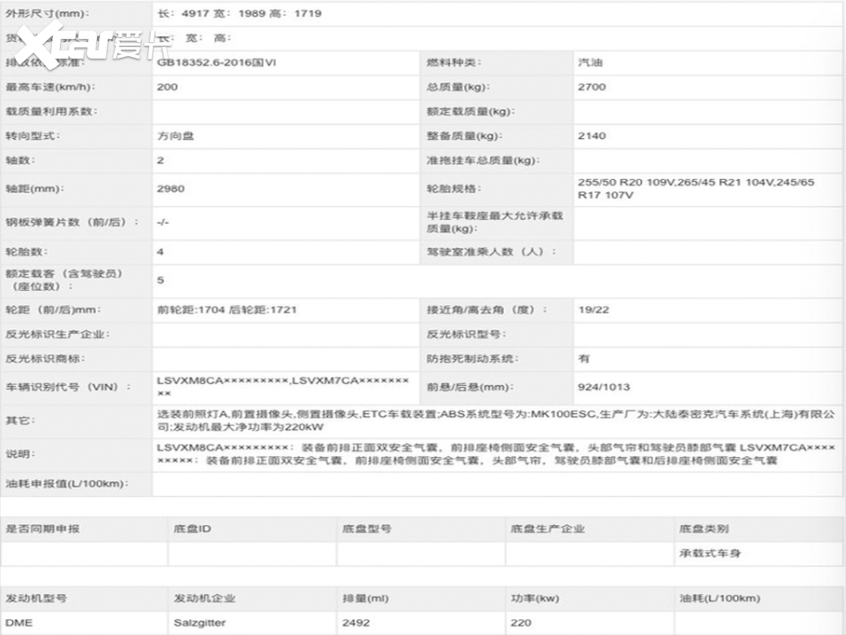Click the 准拖挂车总质量(kg) label
Viewport: 846px width, 635px height.
(x=483, y=160)
